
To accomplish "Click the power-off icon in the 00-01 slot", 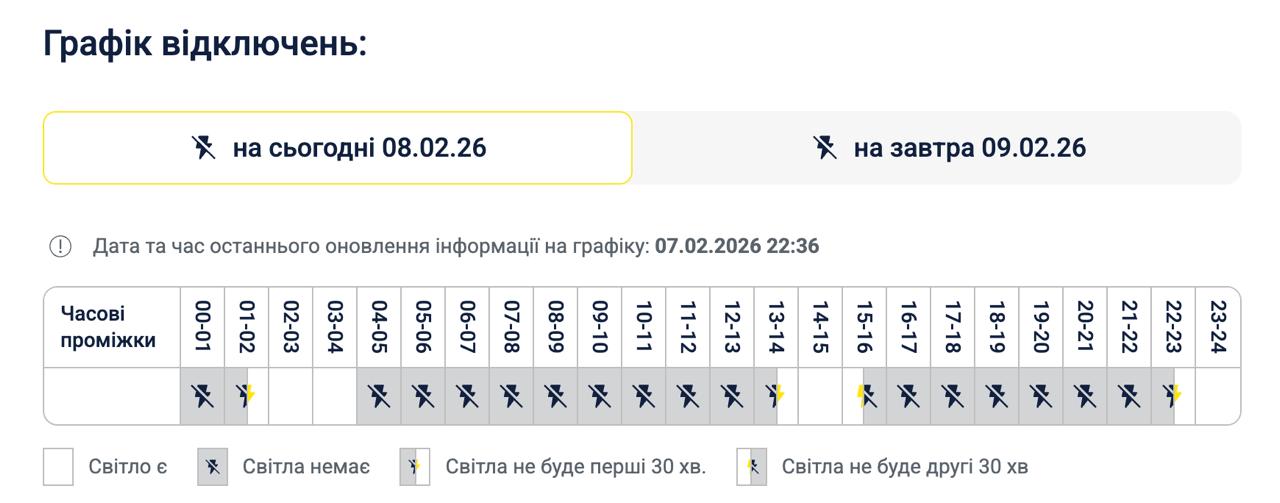I will (x=203, y=396).
